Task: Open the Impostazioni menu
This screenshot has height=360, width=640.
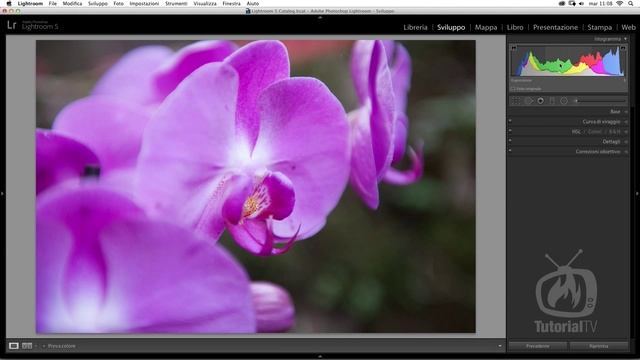Action: [144, 3]
